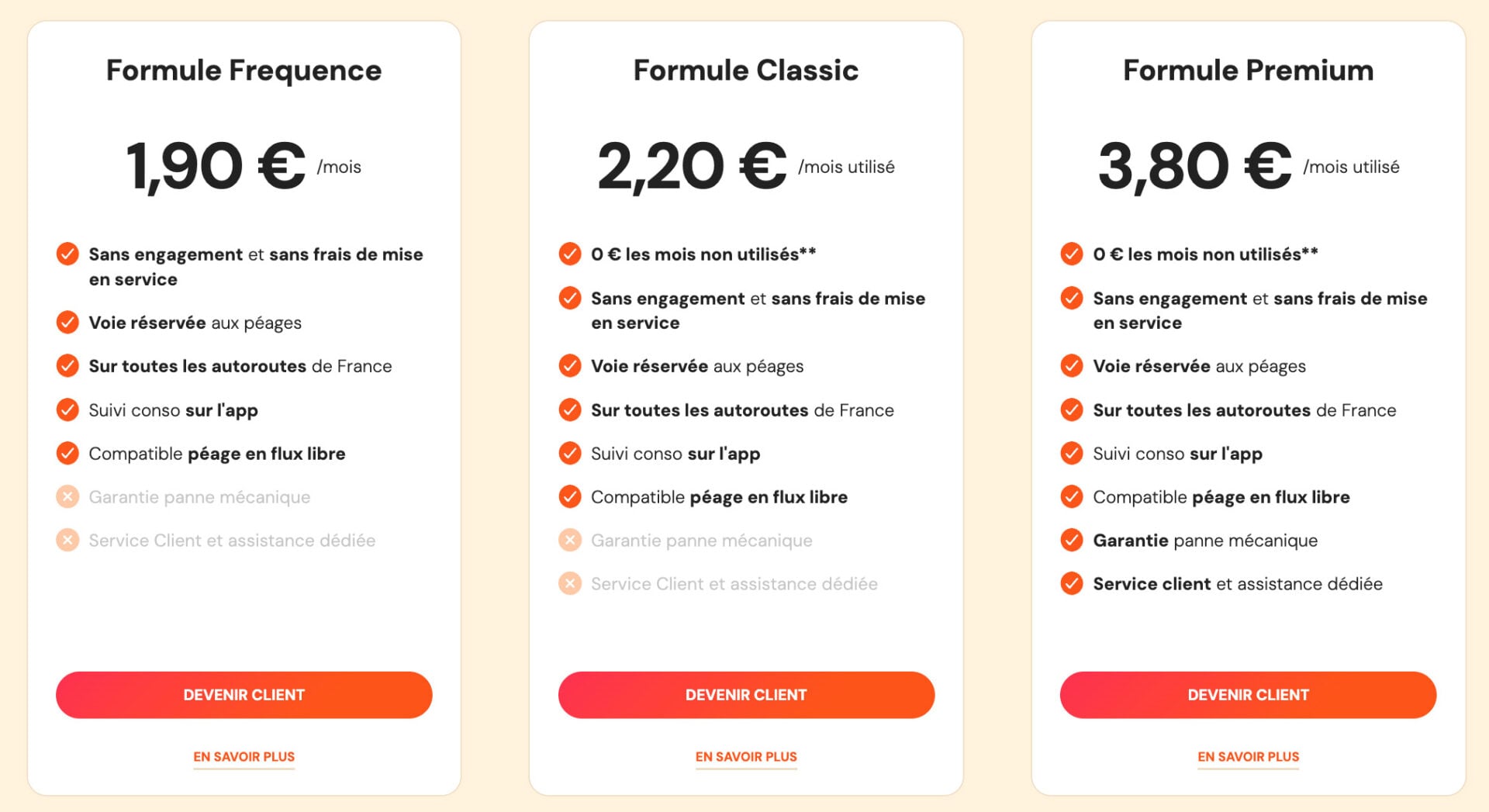Toggle the check on 'Sur toutes les autoroutes' in Premium
The image size is (1489, 812).
coord(1073,410)
